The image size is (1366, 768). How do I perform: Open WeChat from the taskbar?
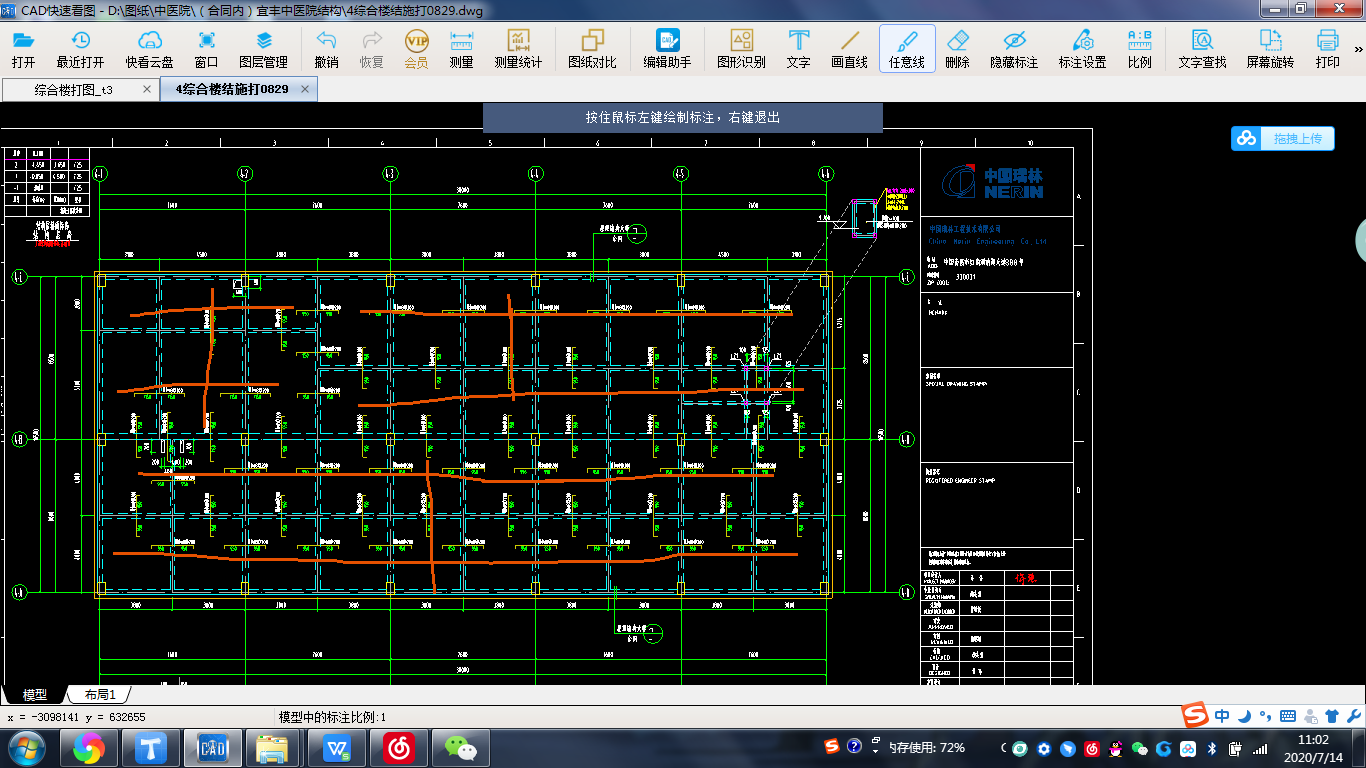461,747
